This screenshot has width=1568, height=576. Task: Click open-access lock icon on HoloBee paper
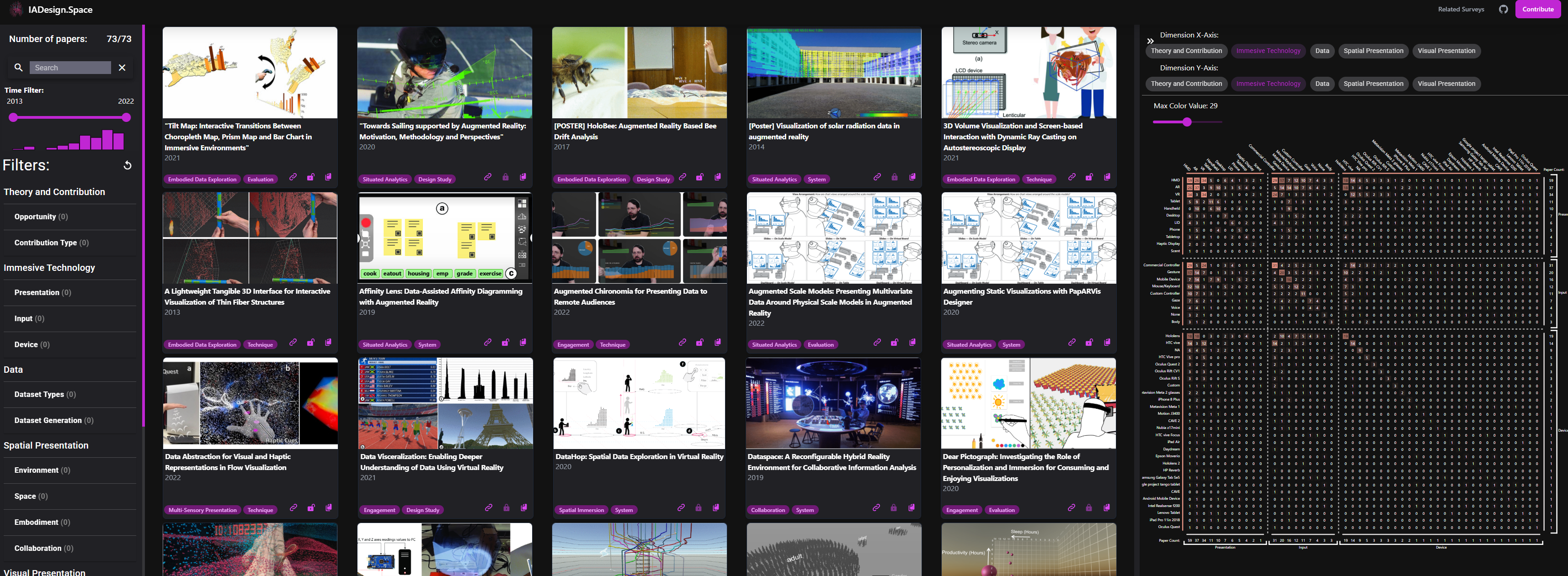pos(700,177)
